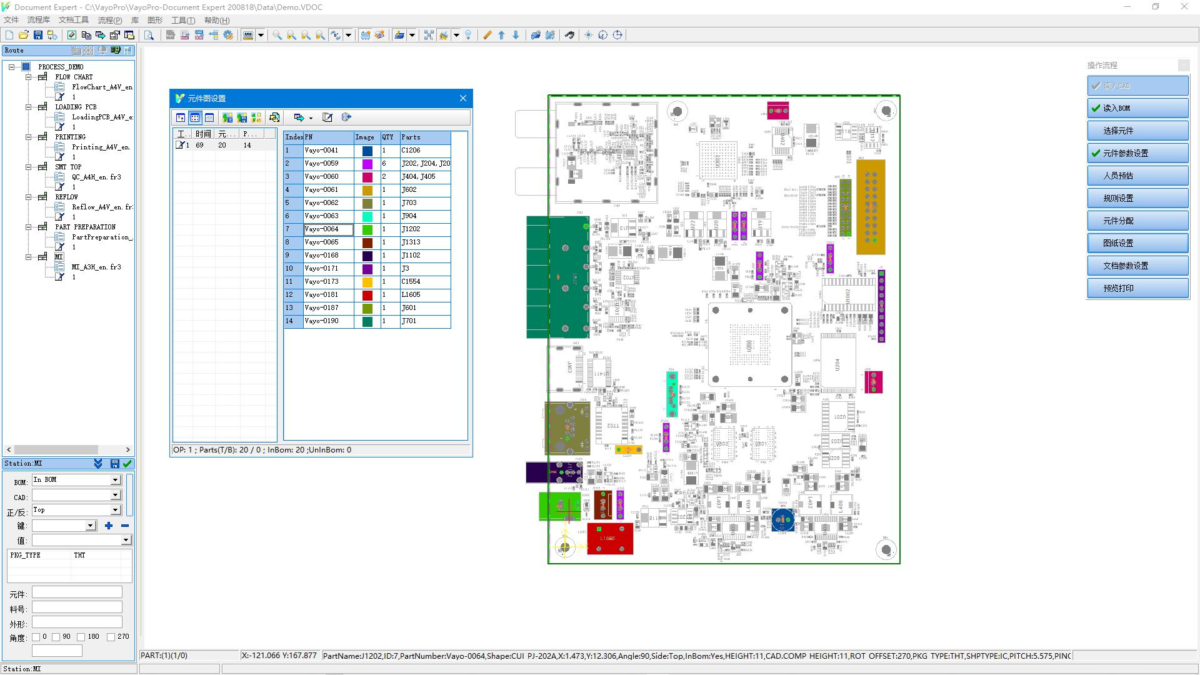The image size is (1200, 675).
Task: Click the blue up arrow icon
Action: [501, 35]
